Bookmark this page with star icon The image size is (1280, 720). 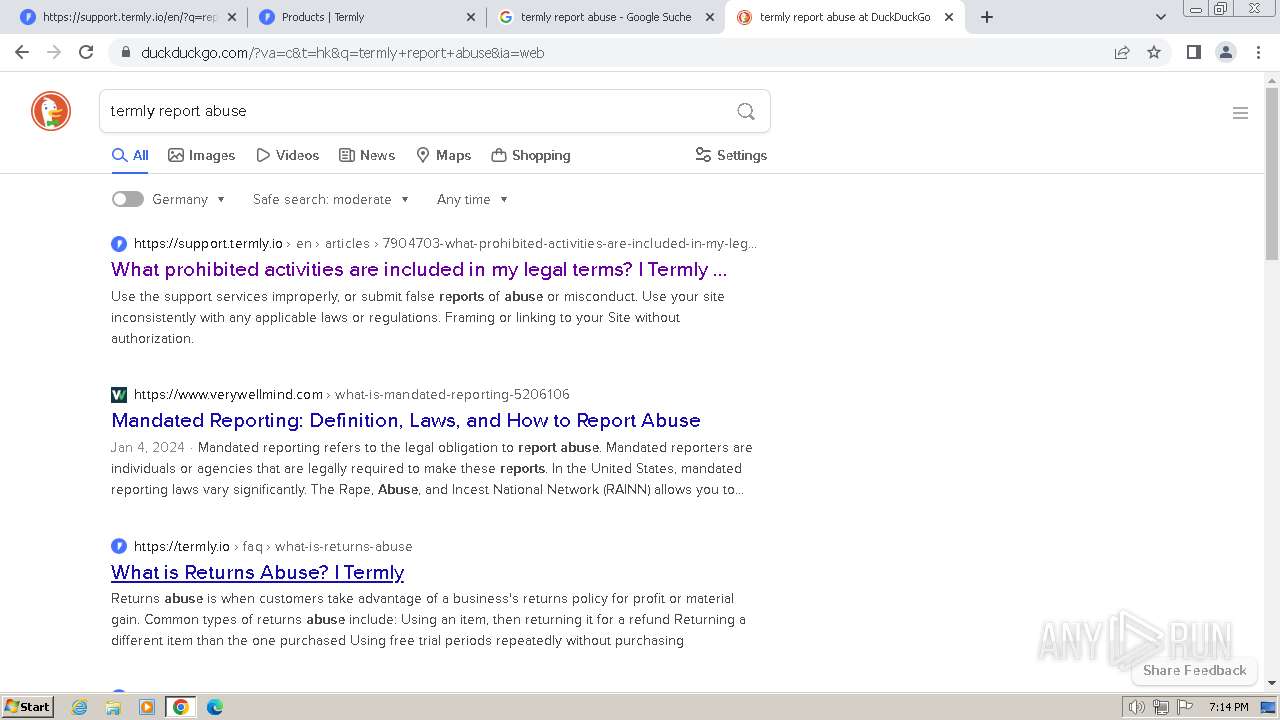1154,53
